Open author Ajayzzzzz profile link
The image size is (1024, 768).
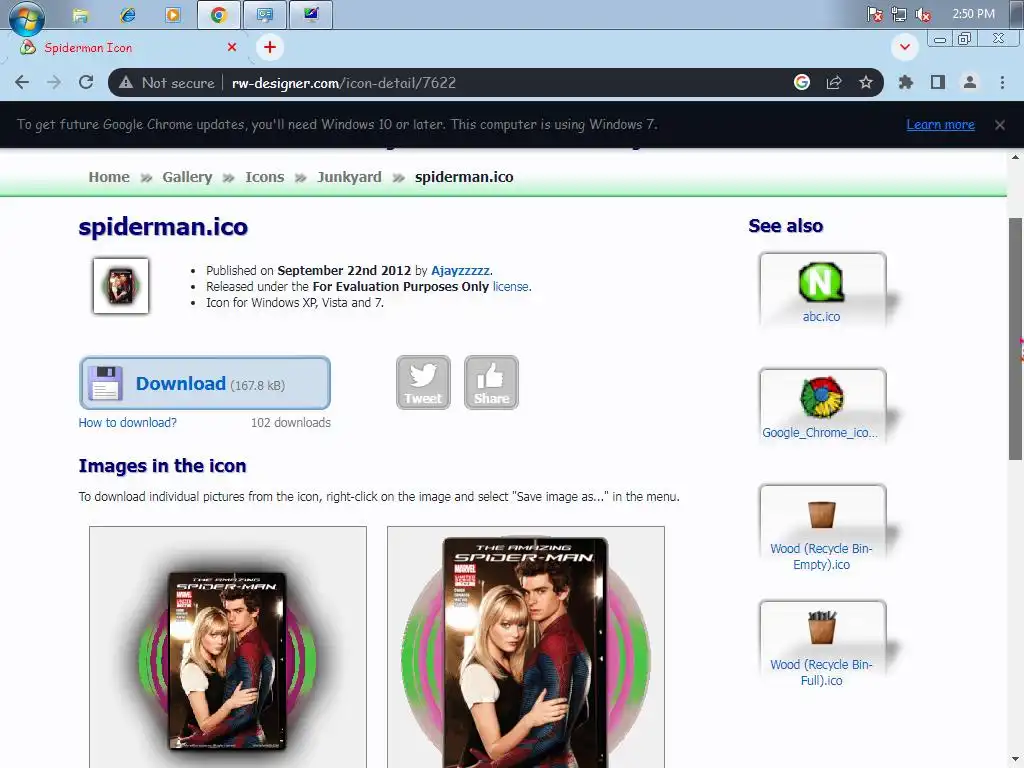point(460,270)
